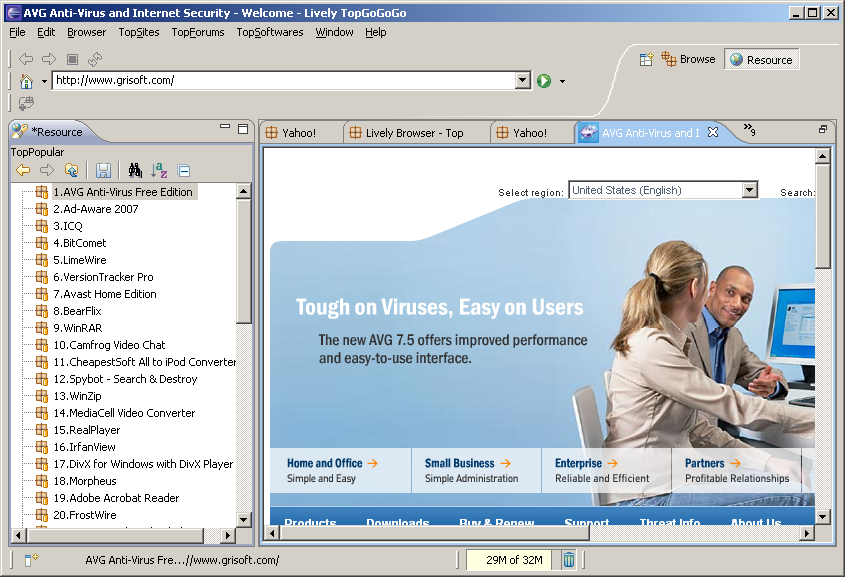Click the address URL field
845x577 pixels.
[x=285, y=81]
